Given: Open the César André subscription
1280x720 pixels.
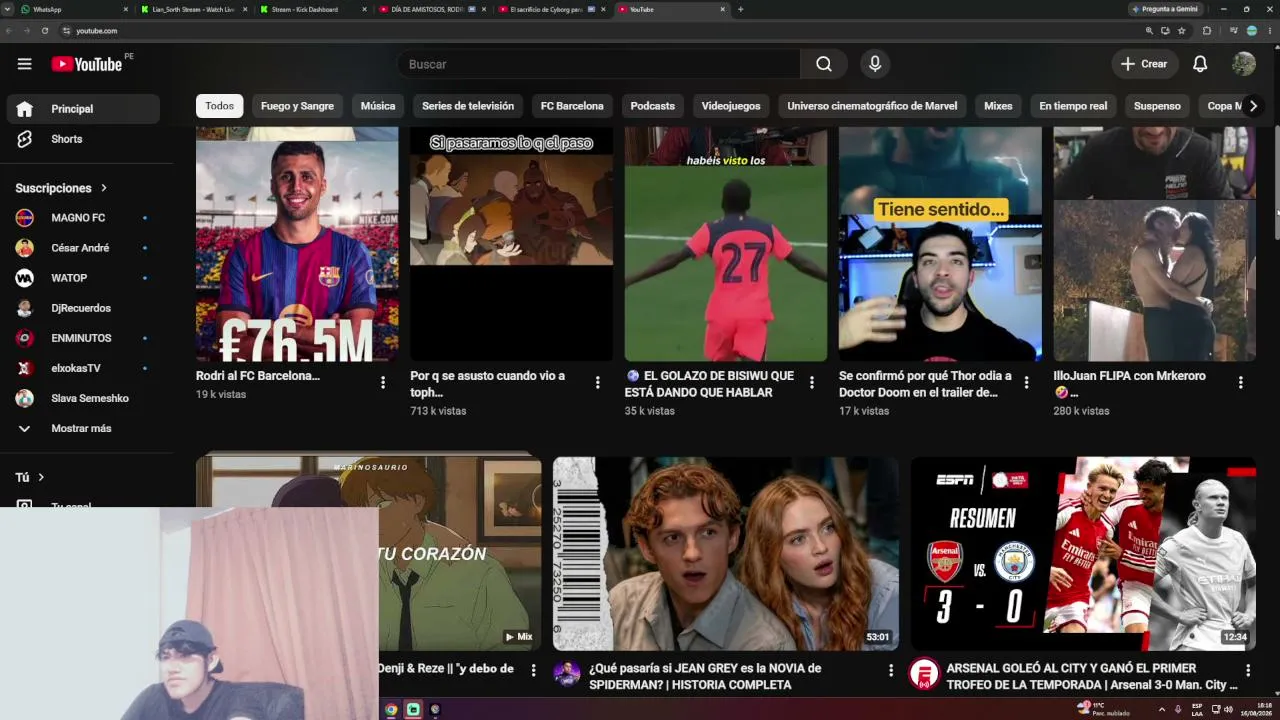Looking at the screenshot, I should point(83,248).
